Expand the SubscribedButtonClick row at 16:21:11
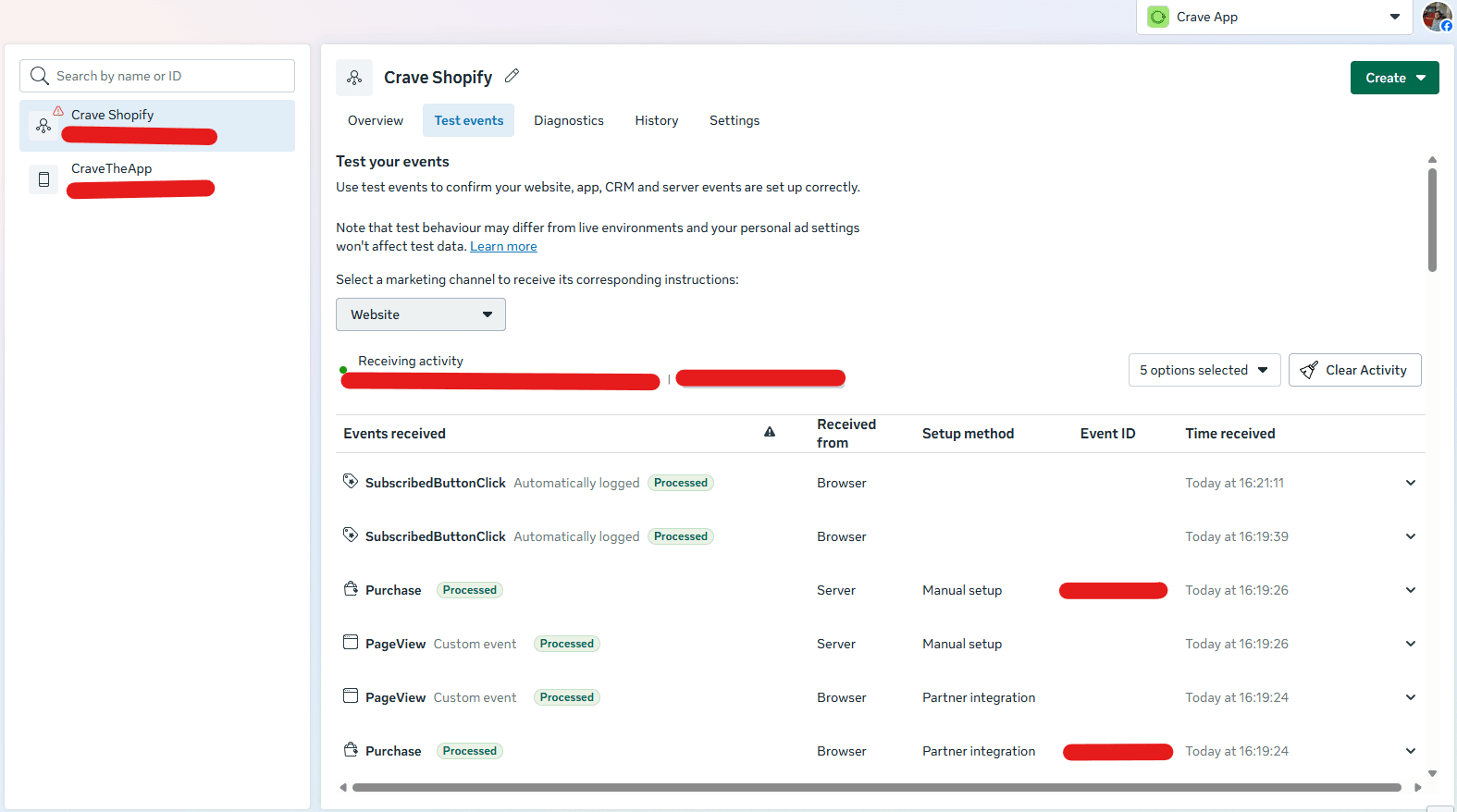Screen dimensions: 1457x812 tap(1411, 483)
